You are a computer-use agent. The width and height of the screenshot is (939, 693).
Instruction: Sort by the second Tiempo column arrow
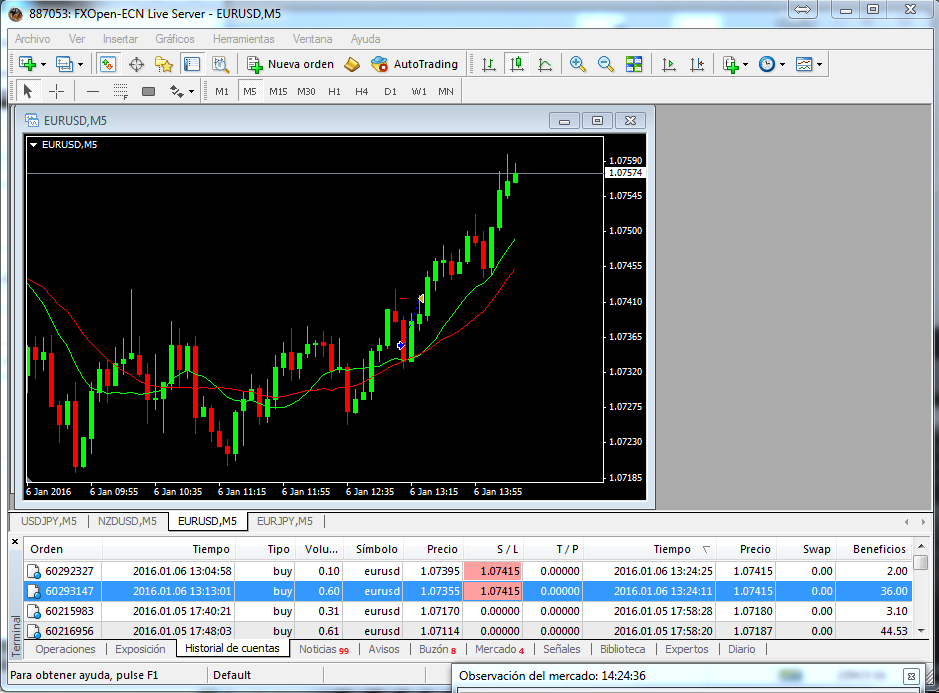pos(706,549)
